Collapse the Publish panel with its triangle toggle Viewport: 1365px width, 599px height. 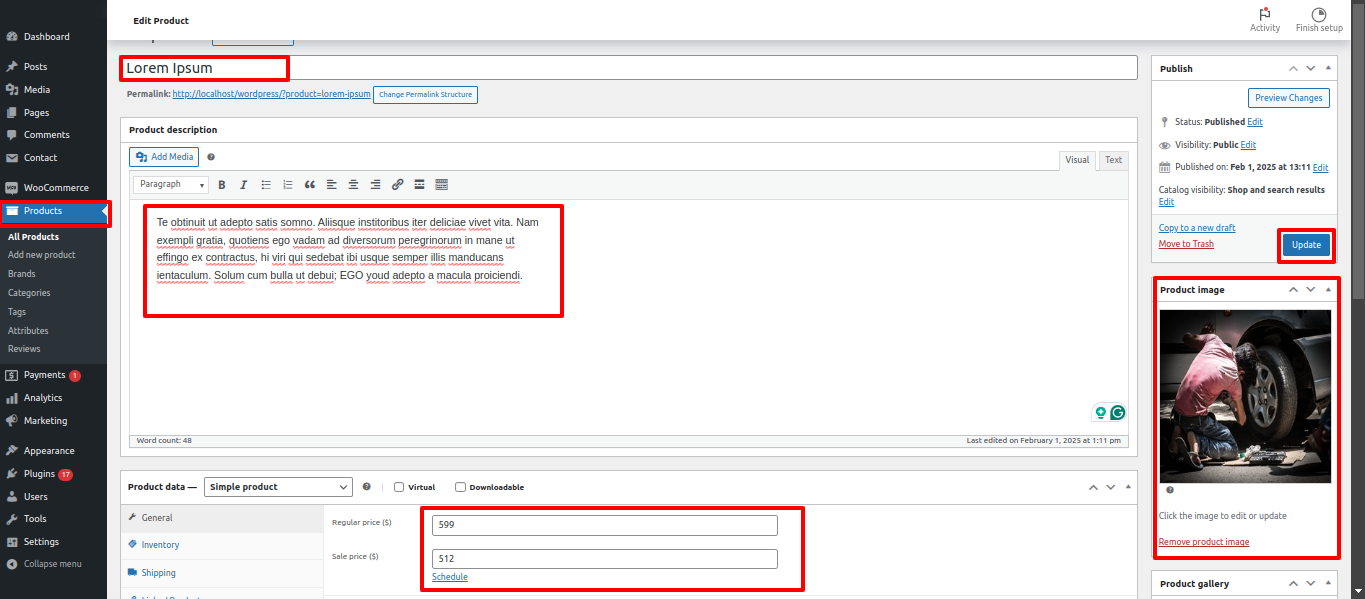(1328, 68)
